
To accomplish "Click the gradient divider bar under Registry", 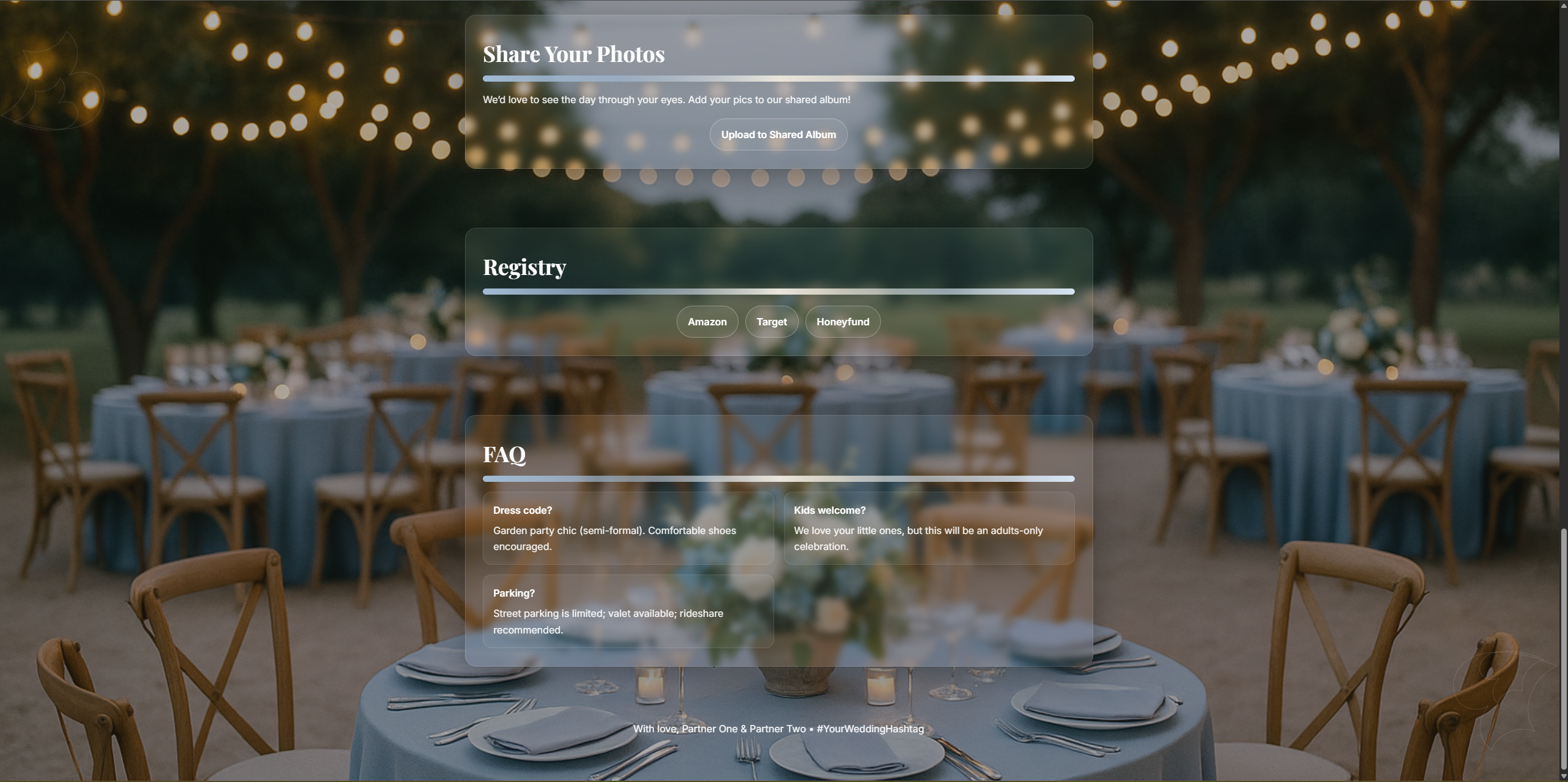I will (x=778, y=292).
